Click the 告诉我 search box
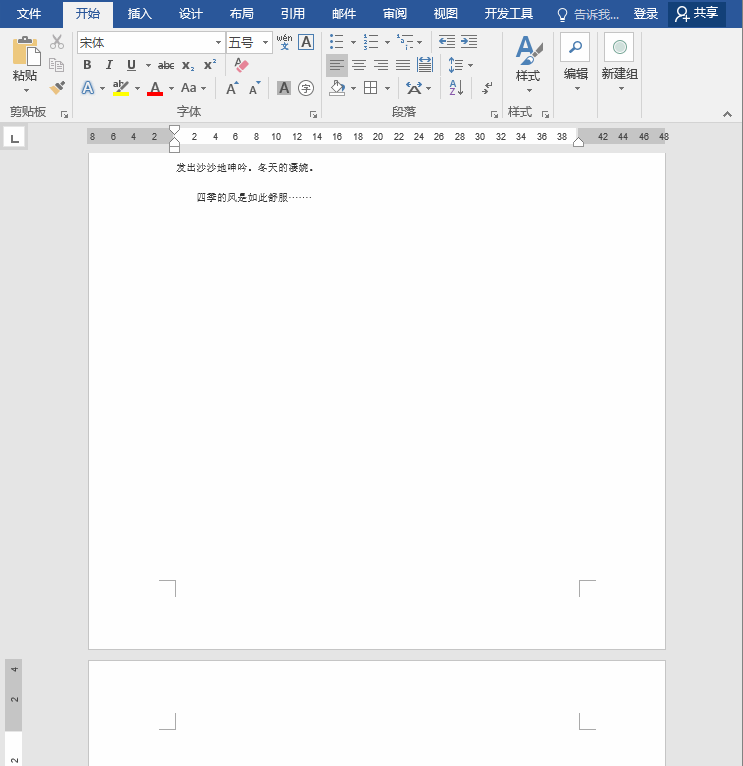This screenshot has width=743, height=766. click(589, 14)
